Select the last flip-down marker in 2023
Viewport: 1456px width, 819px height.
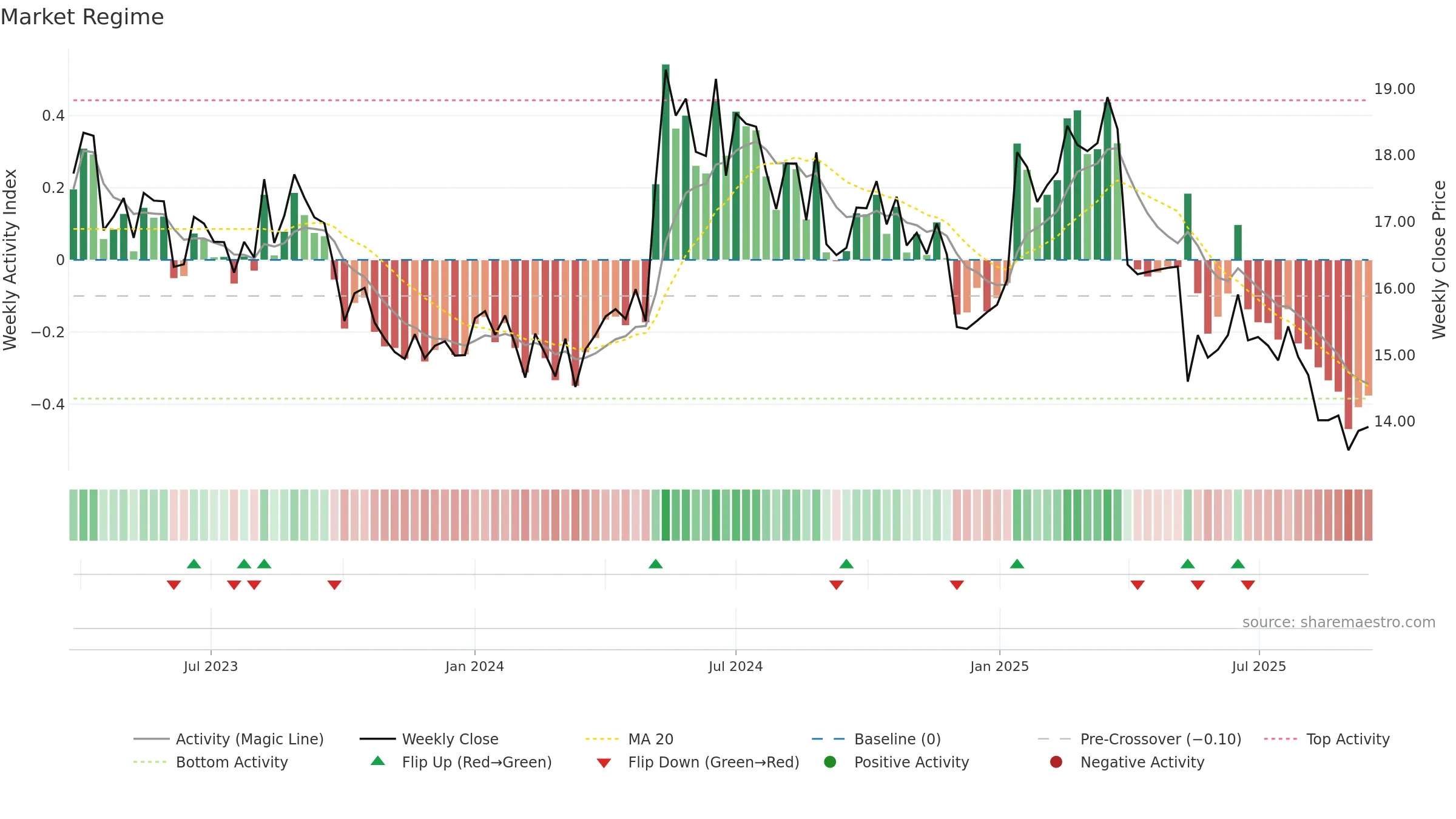click(x=334, y=585)
